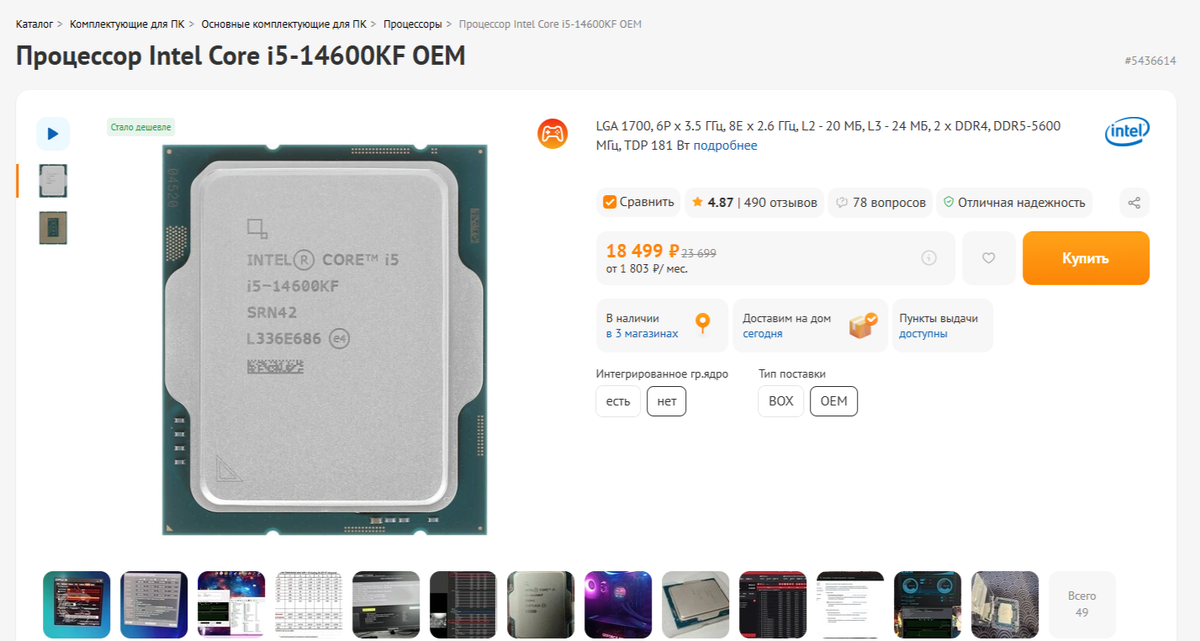Open the 'Всего 49' photos tile
The image size is (1200, 641).
[x=1082, y=604]
